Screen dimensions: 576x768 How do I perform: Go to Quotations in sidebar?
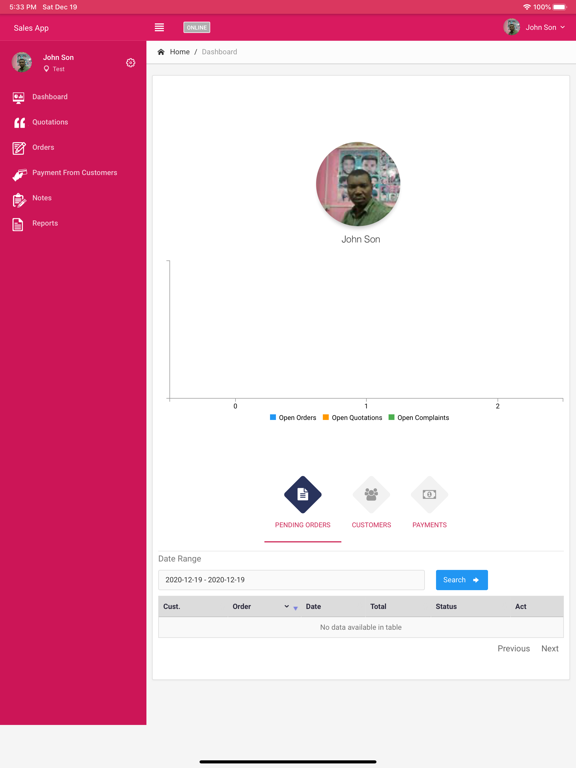coord(50,122)
